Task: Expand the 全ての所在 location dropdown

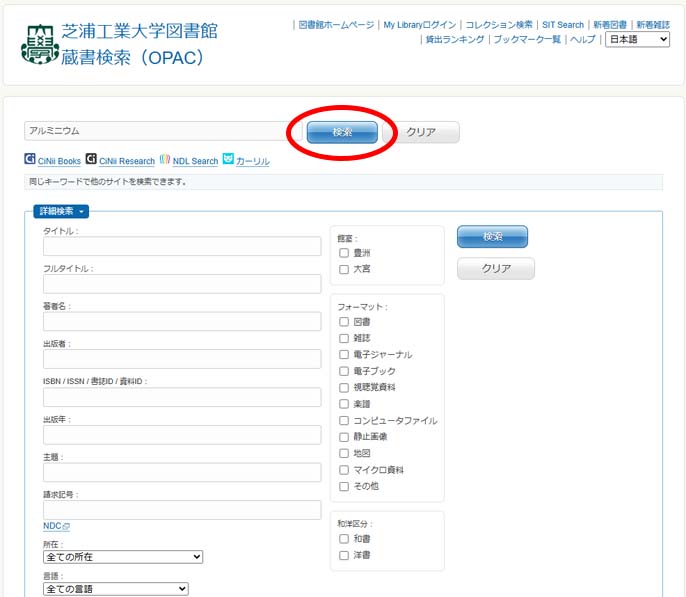Action: tap(123, 556)
